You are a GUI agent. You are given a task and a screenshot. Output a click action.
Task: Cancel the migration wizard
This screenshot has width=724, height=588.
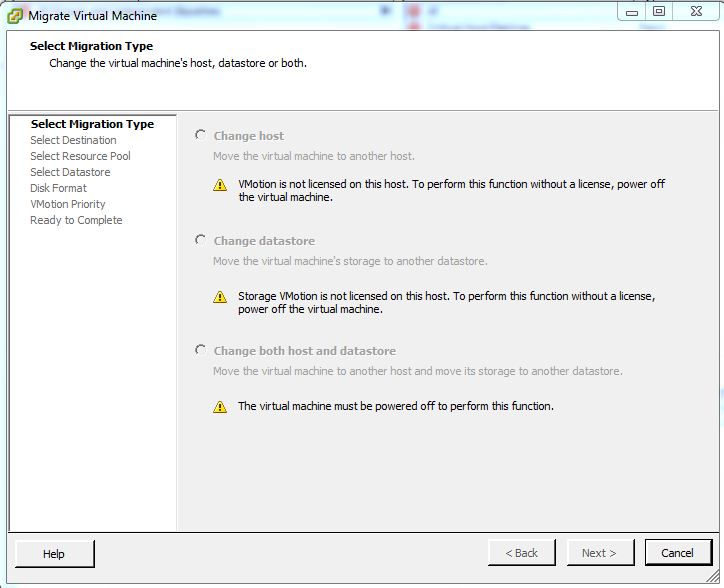point(678,552)
